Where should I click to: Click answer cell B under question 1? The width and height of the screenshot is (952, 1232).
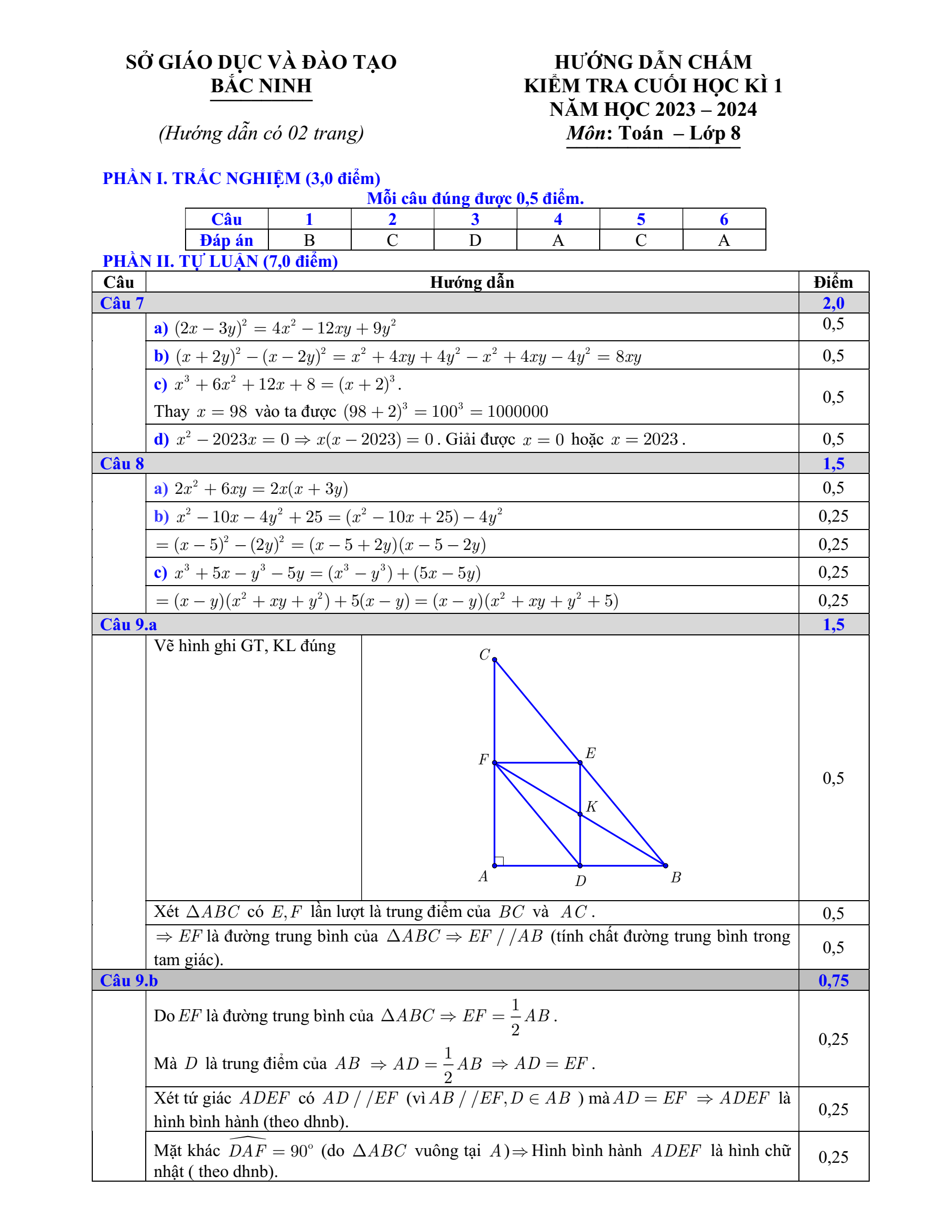coord(310,240)
